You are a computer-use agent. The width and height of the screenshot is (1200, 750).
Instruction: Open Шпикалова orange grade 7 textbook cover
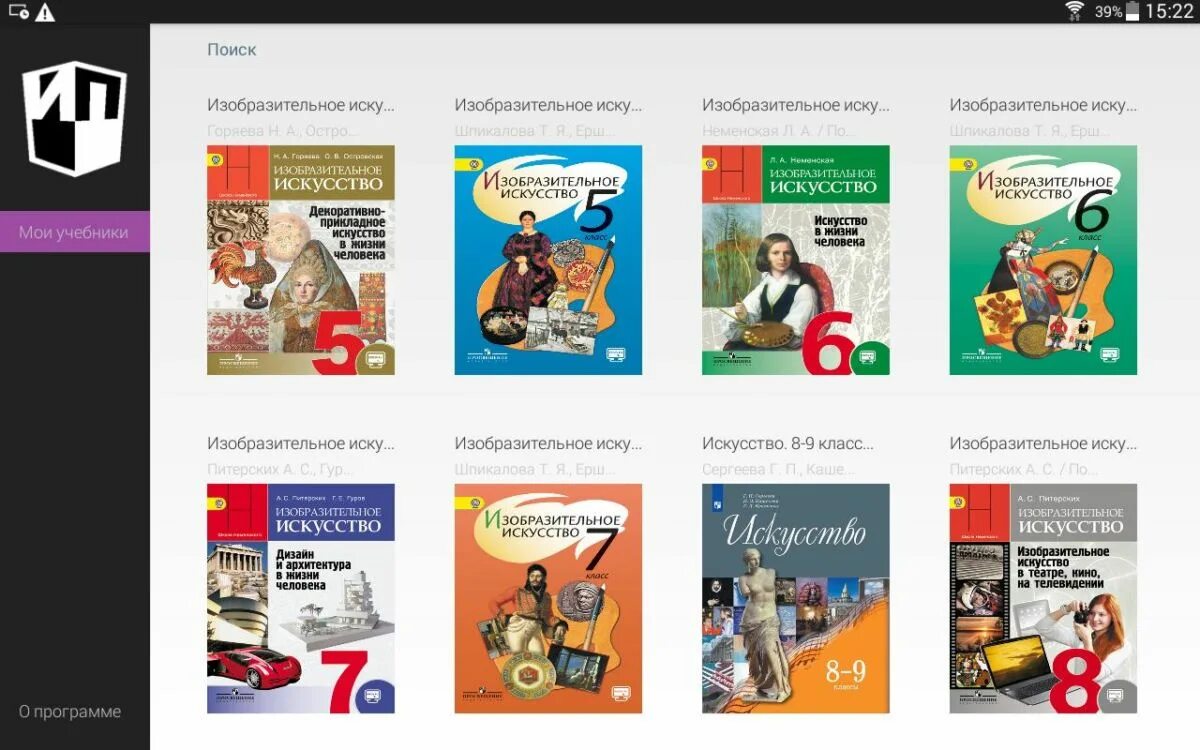click(548, 599)
